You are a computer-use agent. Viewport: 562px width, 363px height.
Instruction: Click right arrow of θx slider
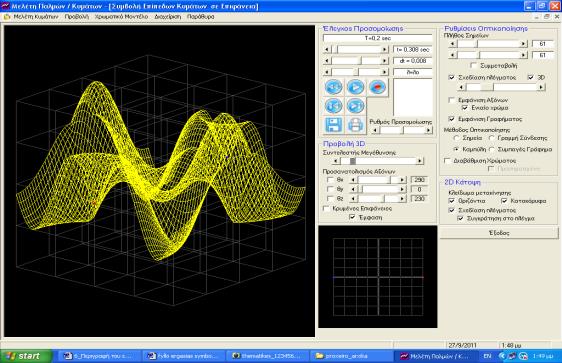click(x=402, y=180)
